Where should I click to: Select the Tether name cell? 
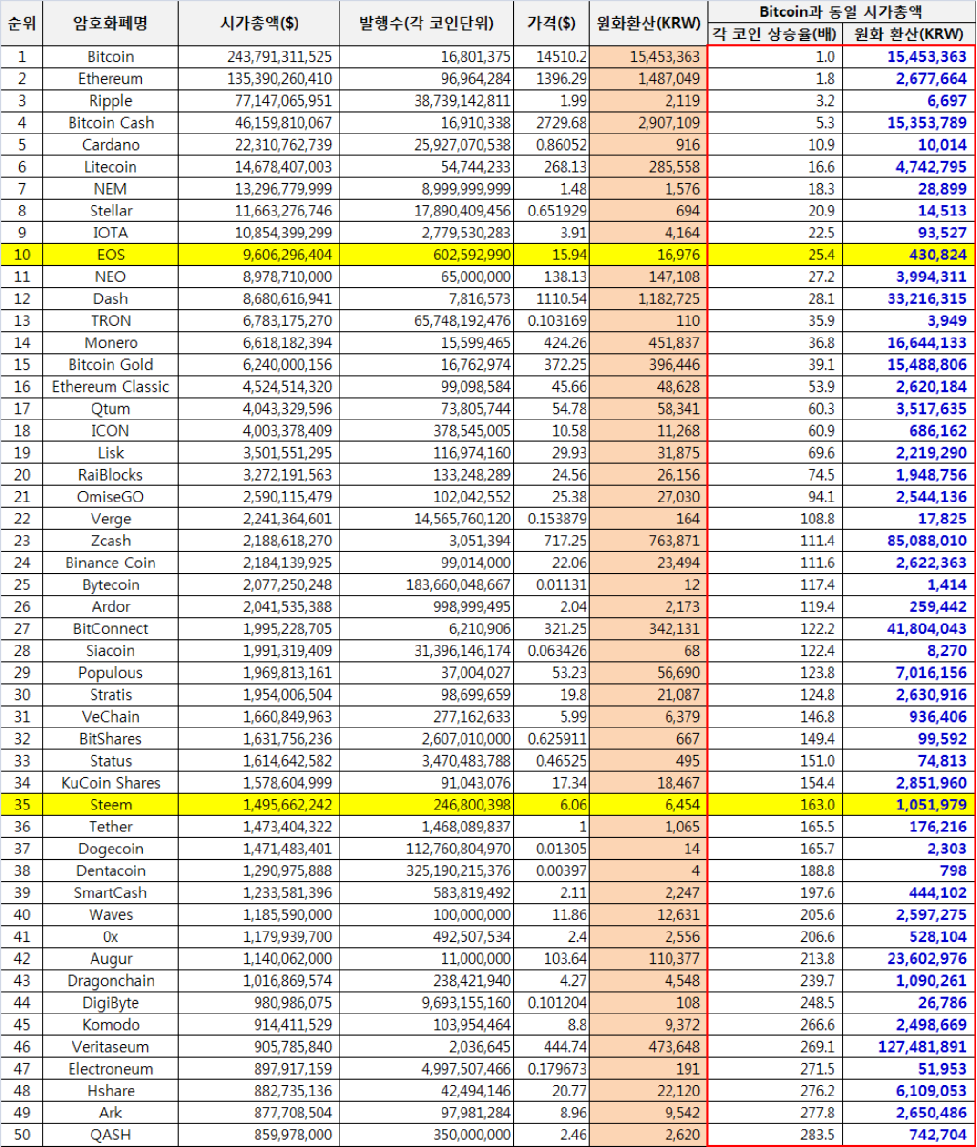tap(110, 827)
